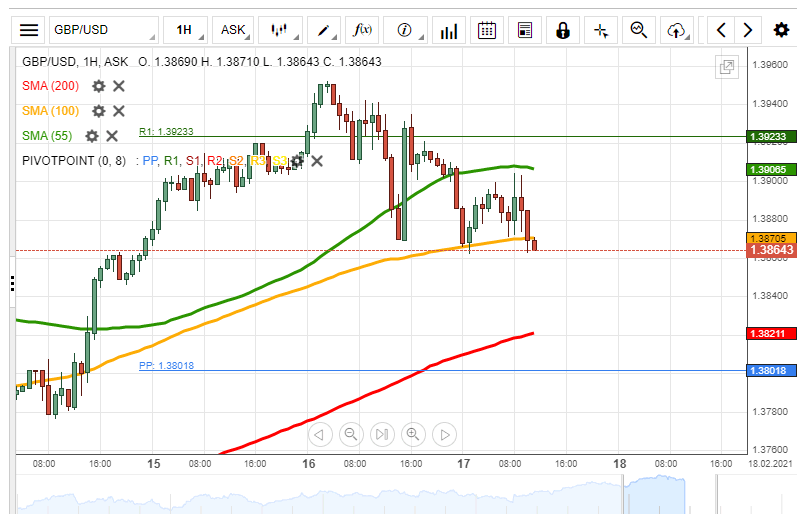Image resolution: width=800 pixels, height=519 pixels.
Task: Click the SMA (200) label
Action: coord(51,86)
